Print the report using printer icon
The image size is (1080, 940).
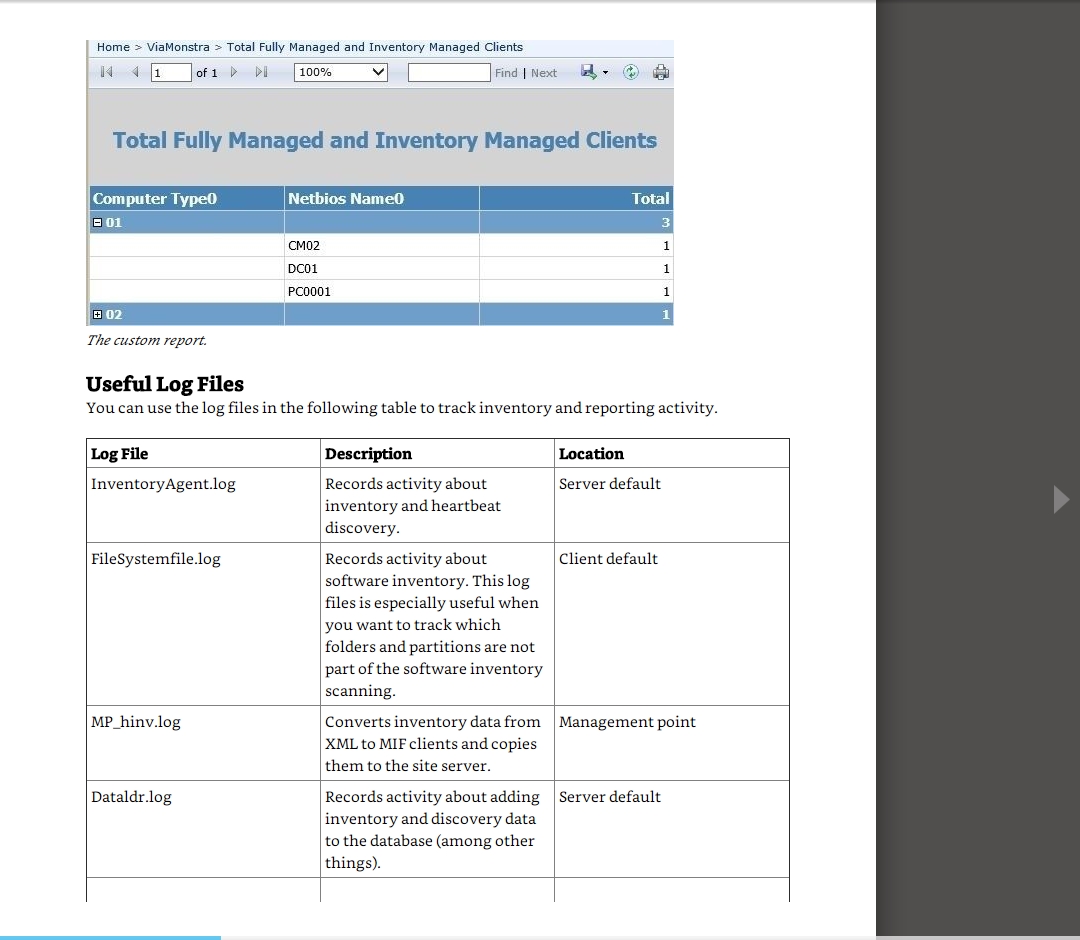[x=660, y=72]
